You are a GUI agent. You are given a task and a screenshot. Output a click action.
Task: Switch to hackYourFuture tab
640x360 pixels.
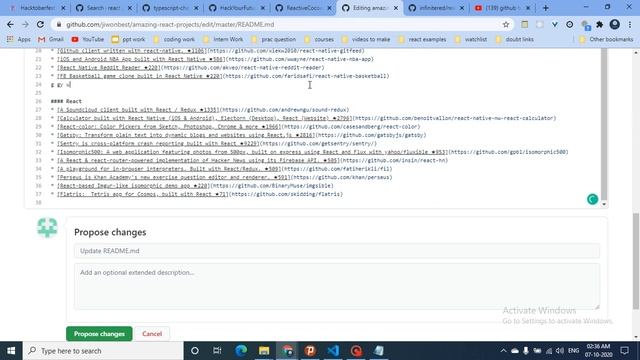coord(237,8)
